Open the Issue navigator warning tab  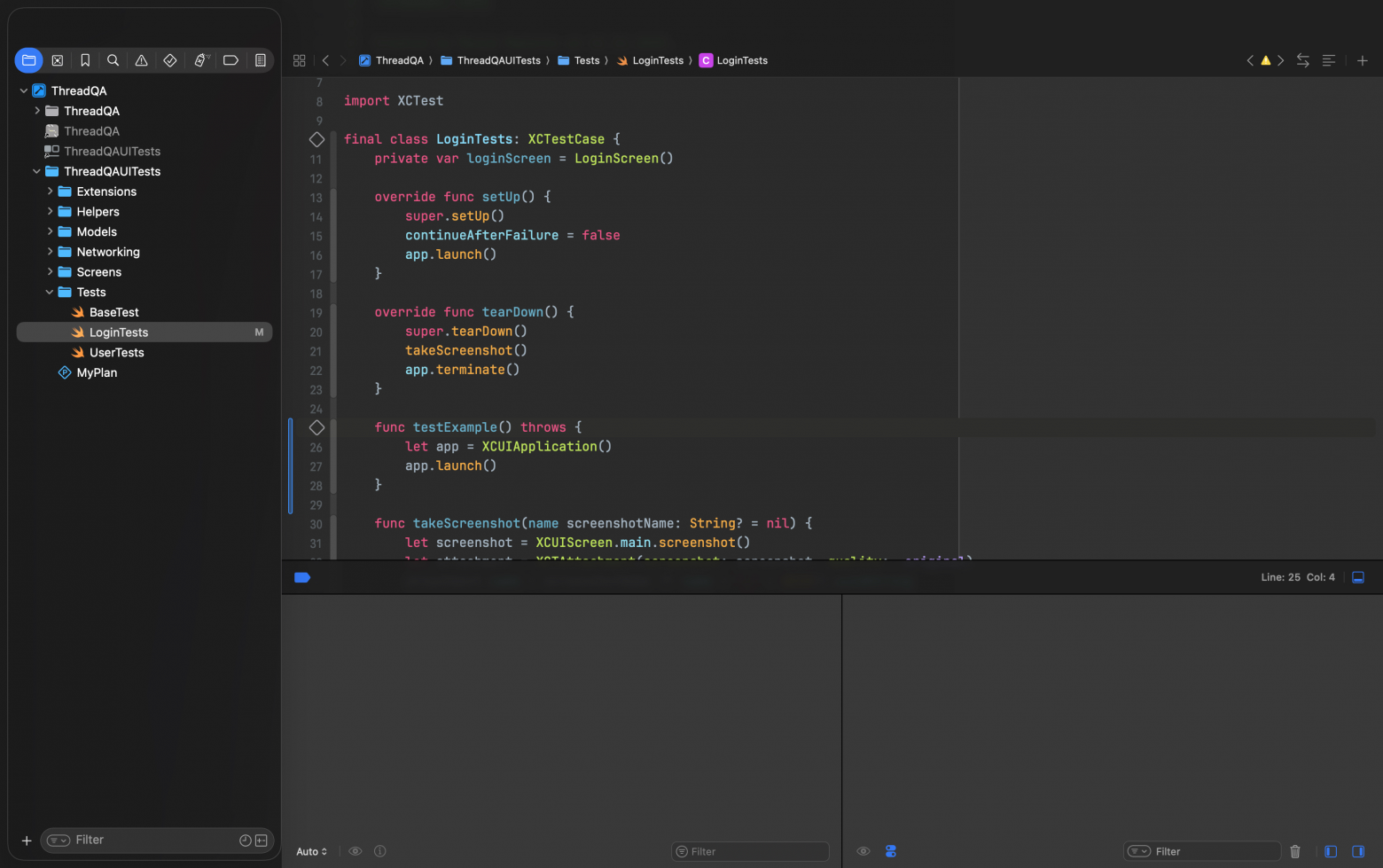click(141, 60)
